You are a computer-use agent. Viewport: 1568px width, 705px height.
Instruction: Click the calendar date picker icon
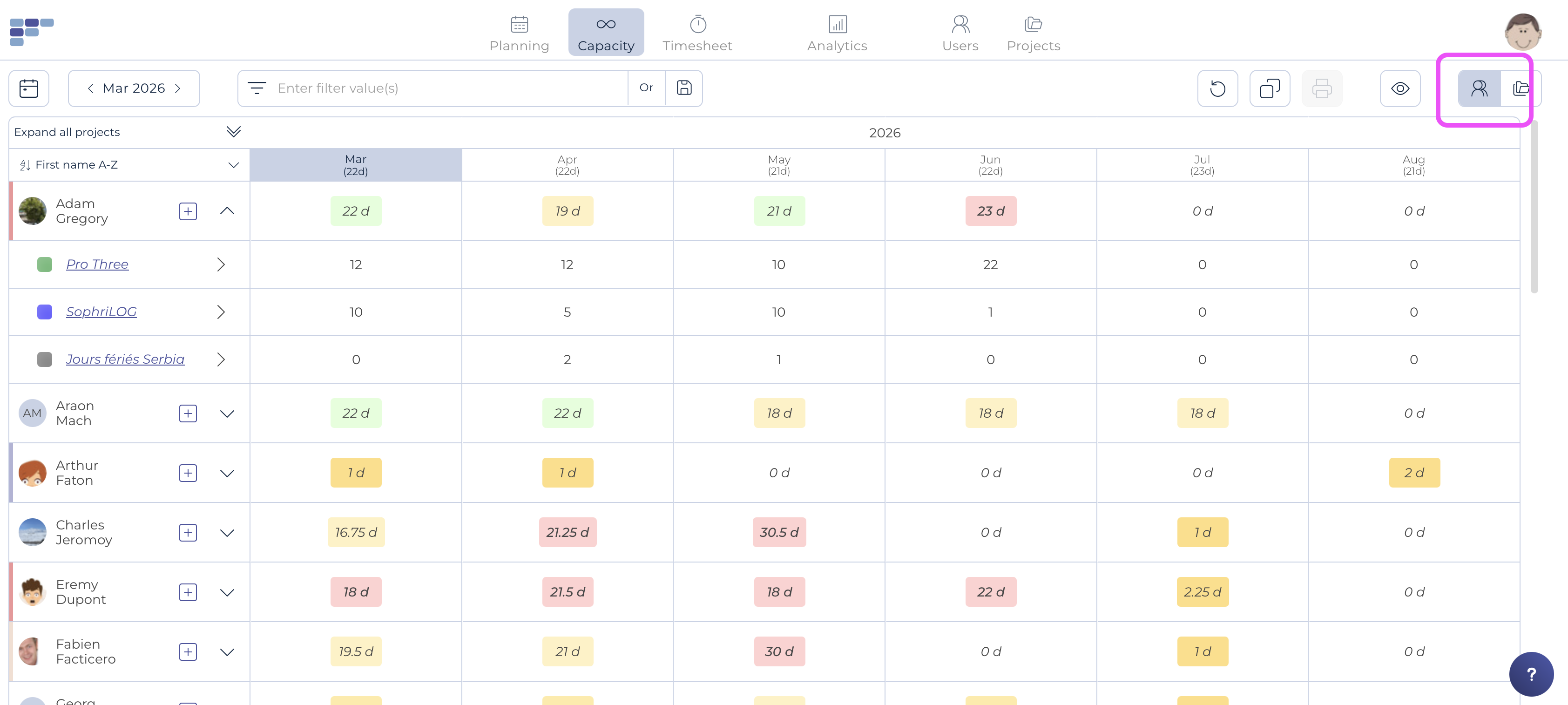click(28, 88)
